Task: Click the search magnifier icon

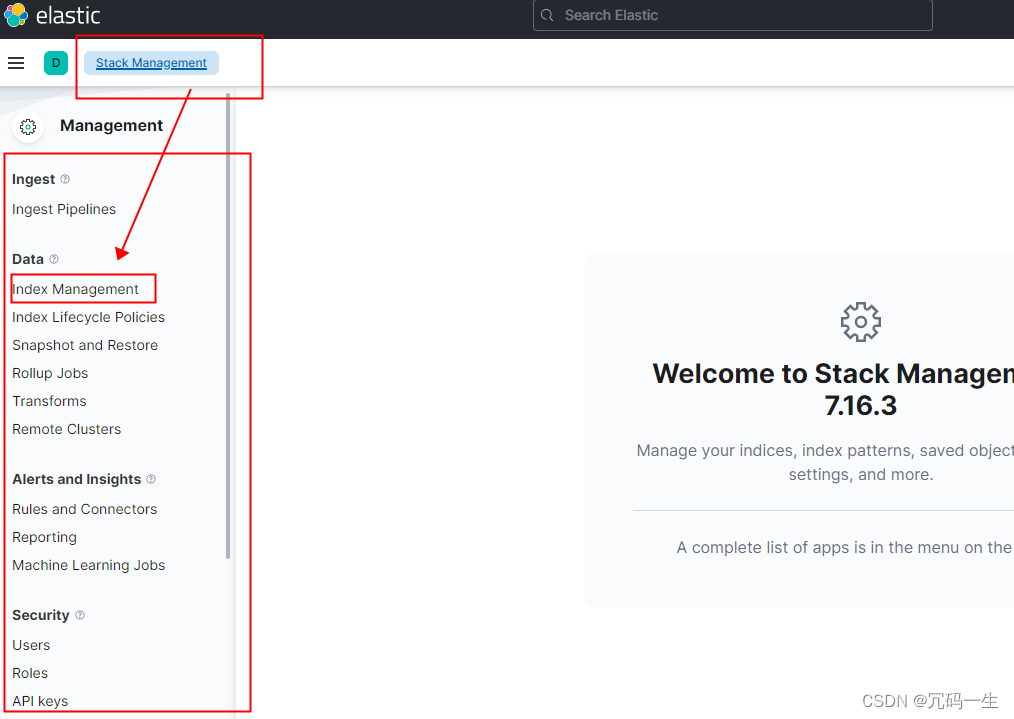Action: tap(547, 15)
